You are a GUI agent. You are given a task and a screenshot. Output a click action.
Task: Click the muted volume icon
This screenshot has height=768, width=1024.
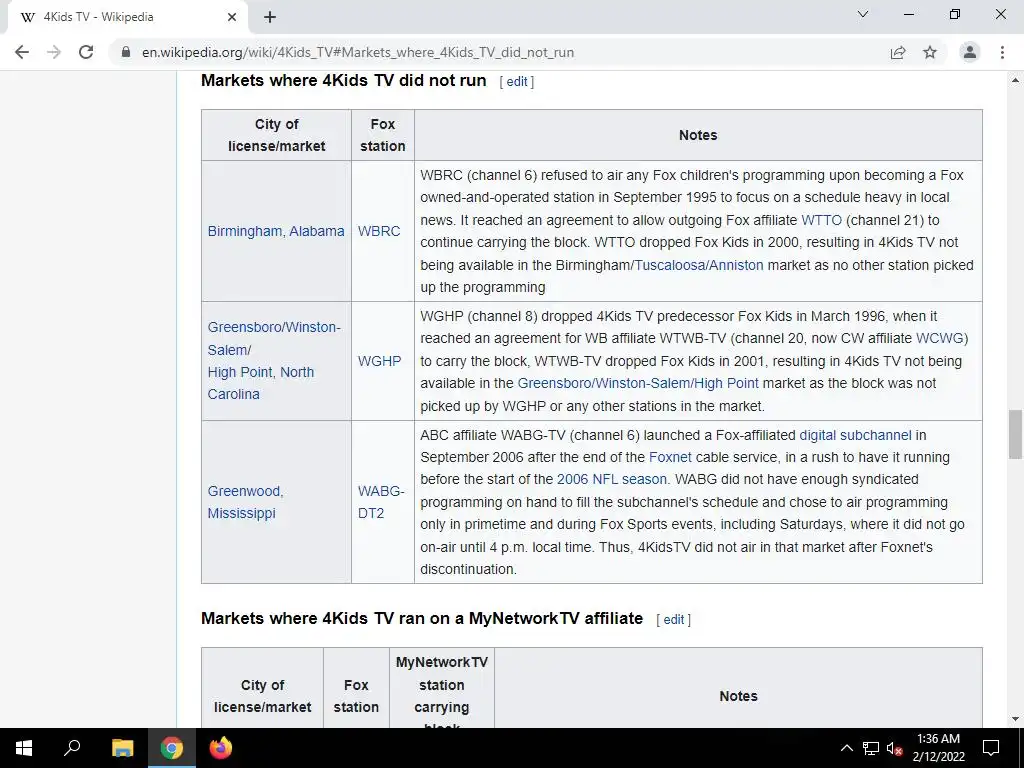tap(894, 748)
